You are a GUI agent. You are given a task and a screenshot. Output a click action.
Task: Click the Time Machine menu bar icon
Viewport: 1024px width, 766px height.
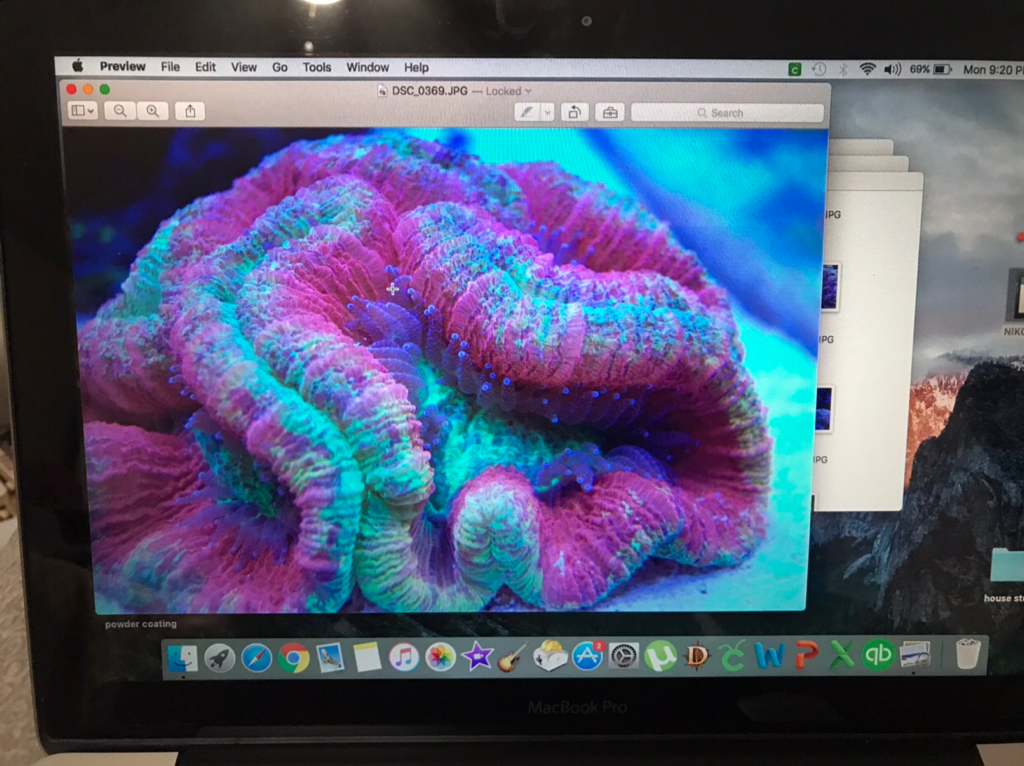pos(819,69)
